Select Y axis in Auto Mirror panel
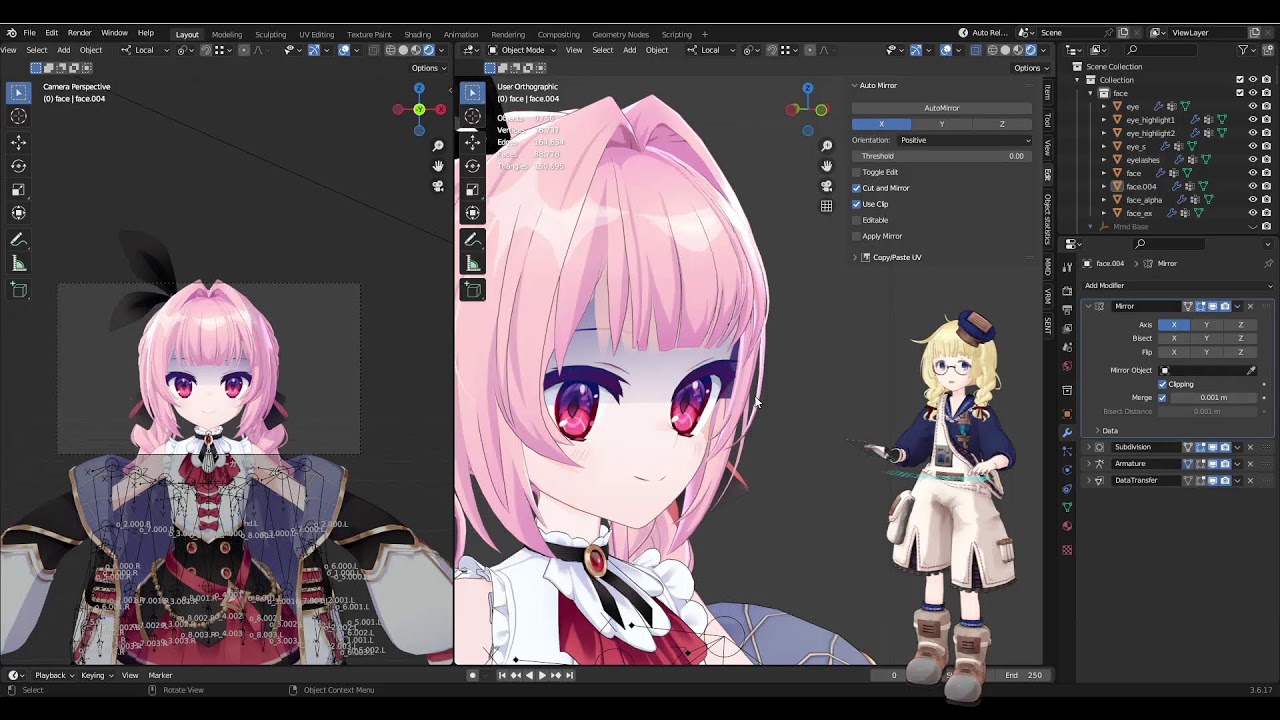This screenshot has width=1280, height=720. (x=942, y=124)
